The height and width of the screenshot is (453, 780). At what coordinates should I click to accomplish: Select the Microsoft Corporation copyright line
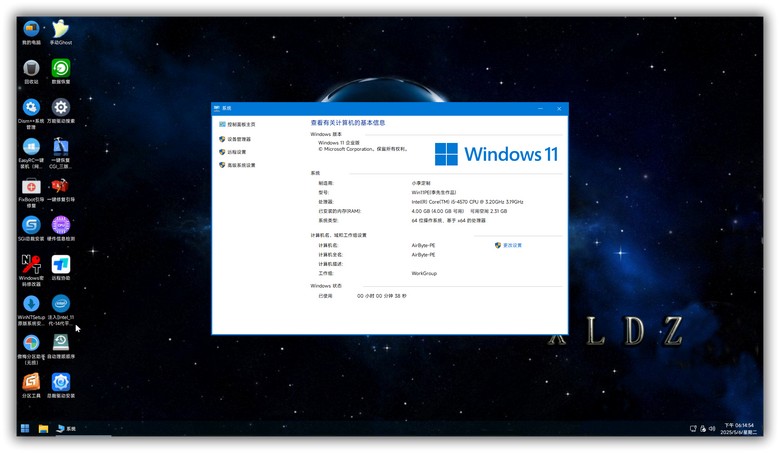(x=363, y=149)
